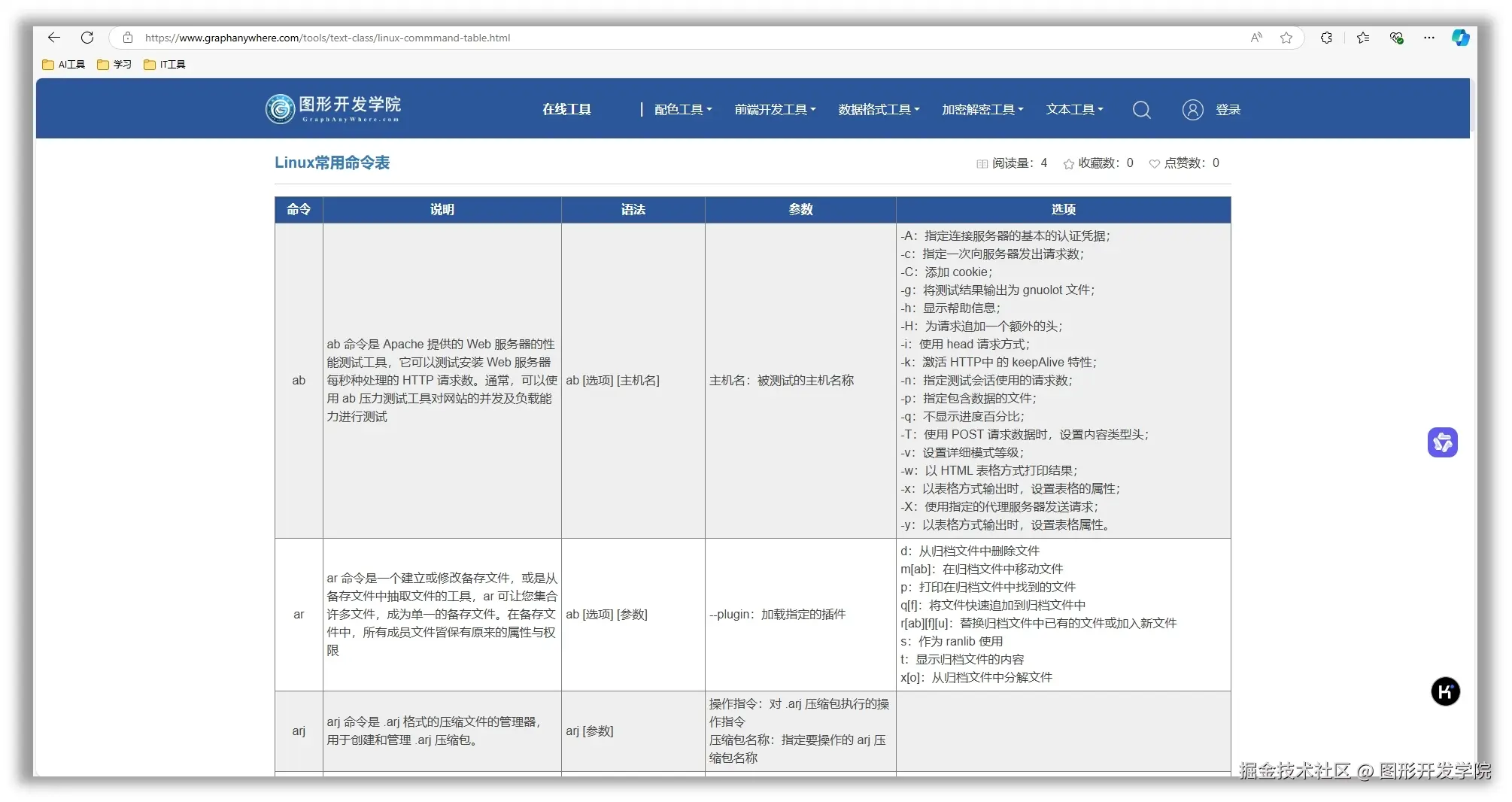This screenshot has width=1512, height=802.
Task: Click the 'arj [参数]' syntax cell
Action: coord(633,731)
